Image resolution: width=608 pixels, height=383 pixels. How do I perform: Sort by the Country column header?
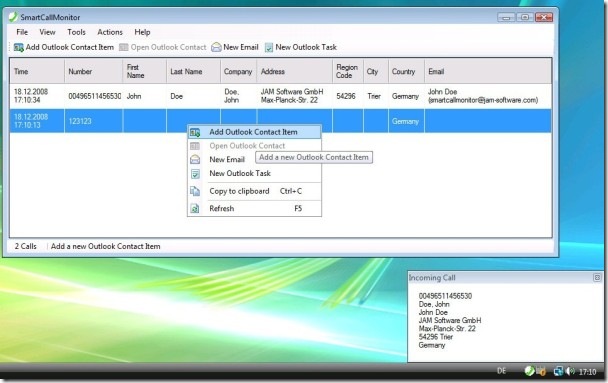point(406,71)
